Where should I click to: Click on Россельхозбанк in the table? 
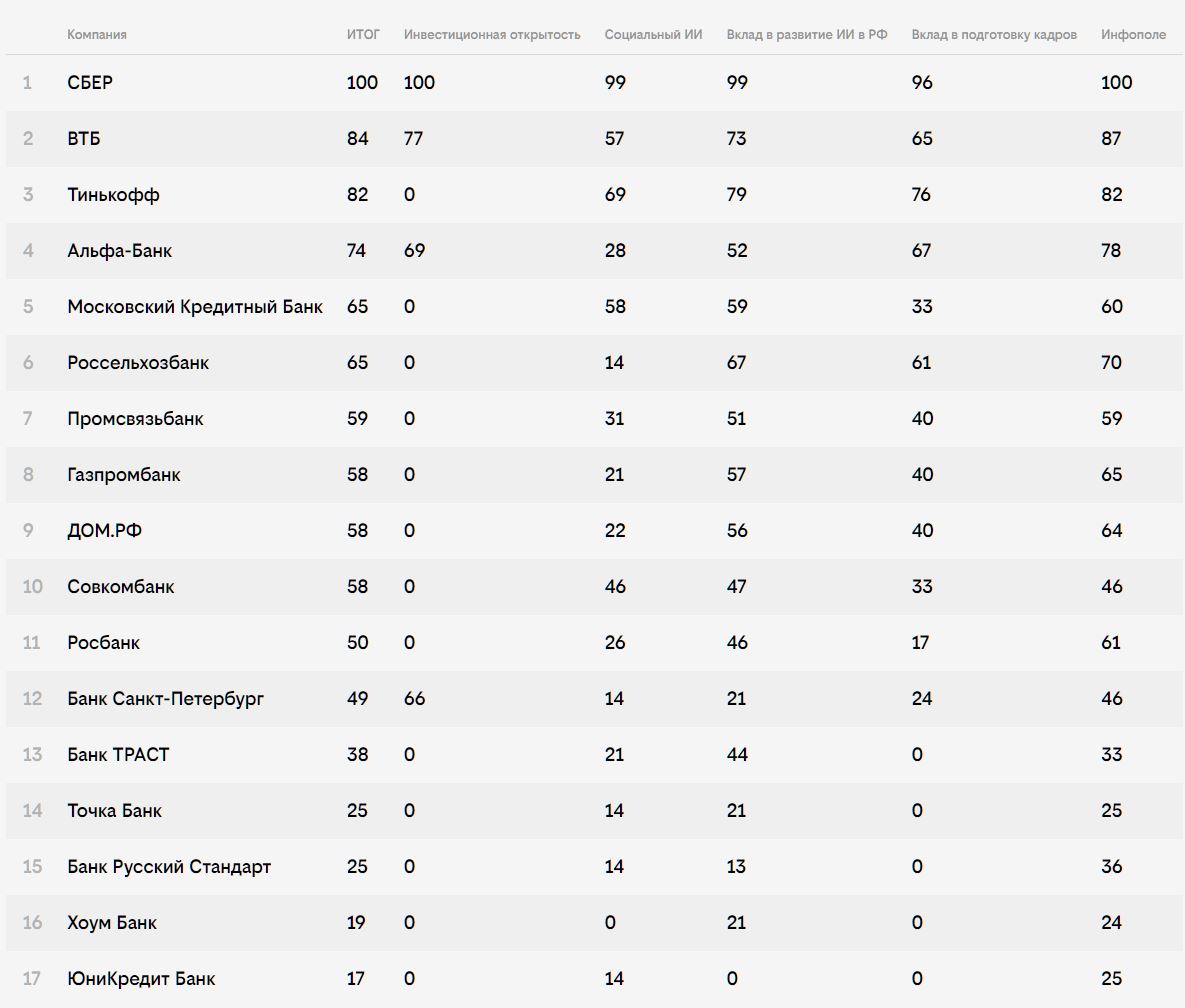point(138,363)
